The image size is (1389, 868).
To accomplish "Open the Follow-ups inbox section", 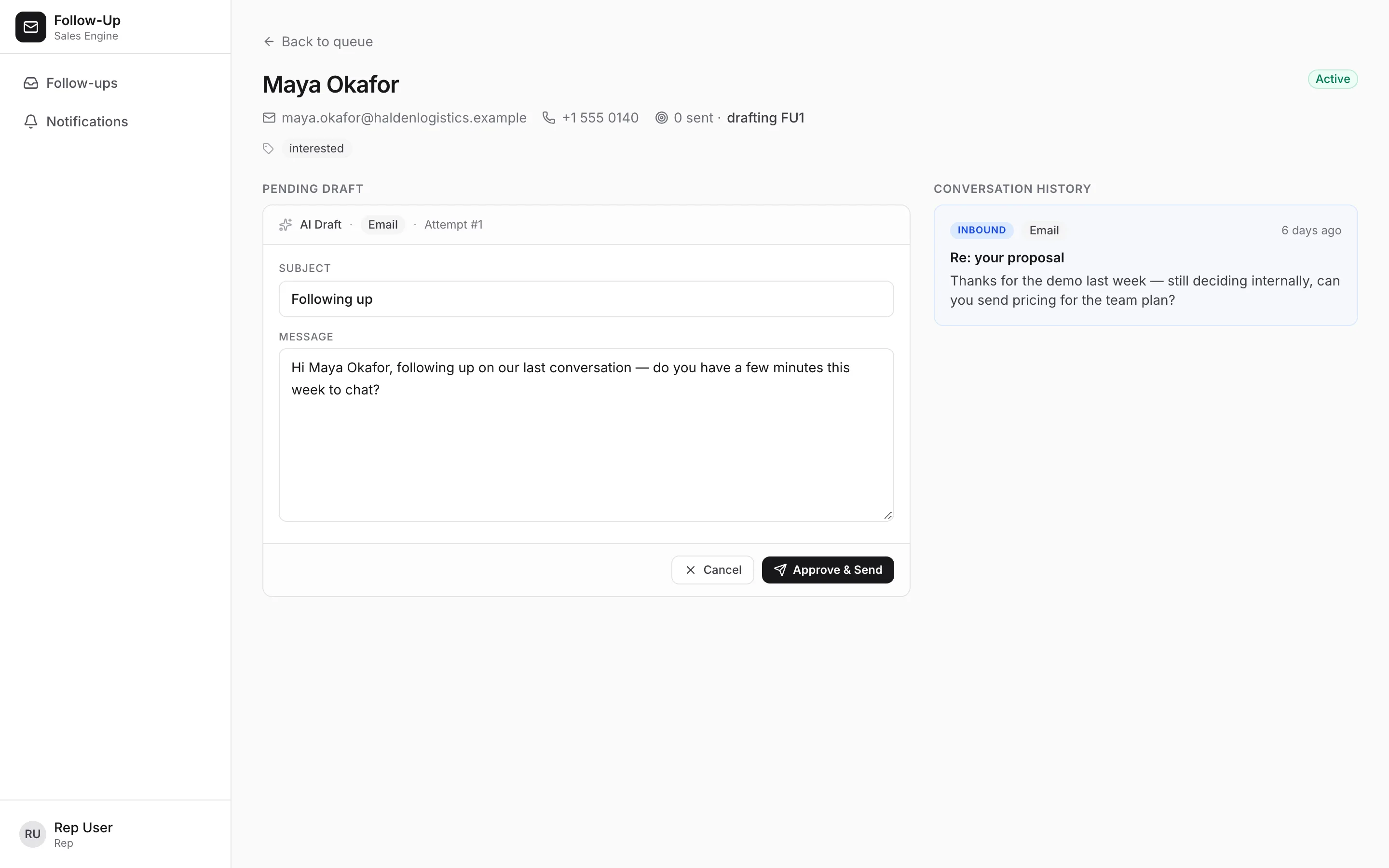I will pyautogui.click(x=115, y=83).
